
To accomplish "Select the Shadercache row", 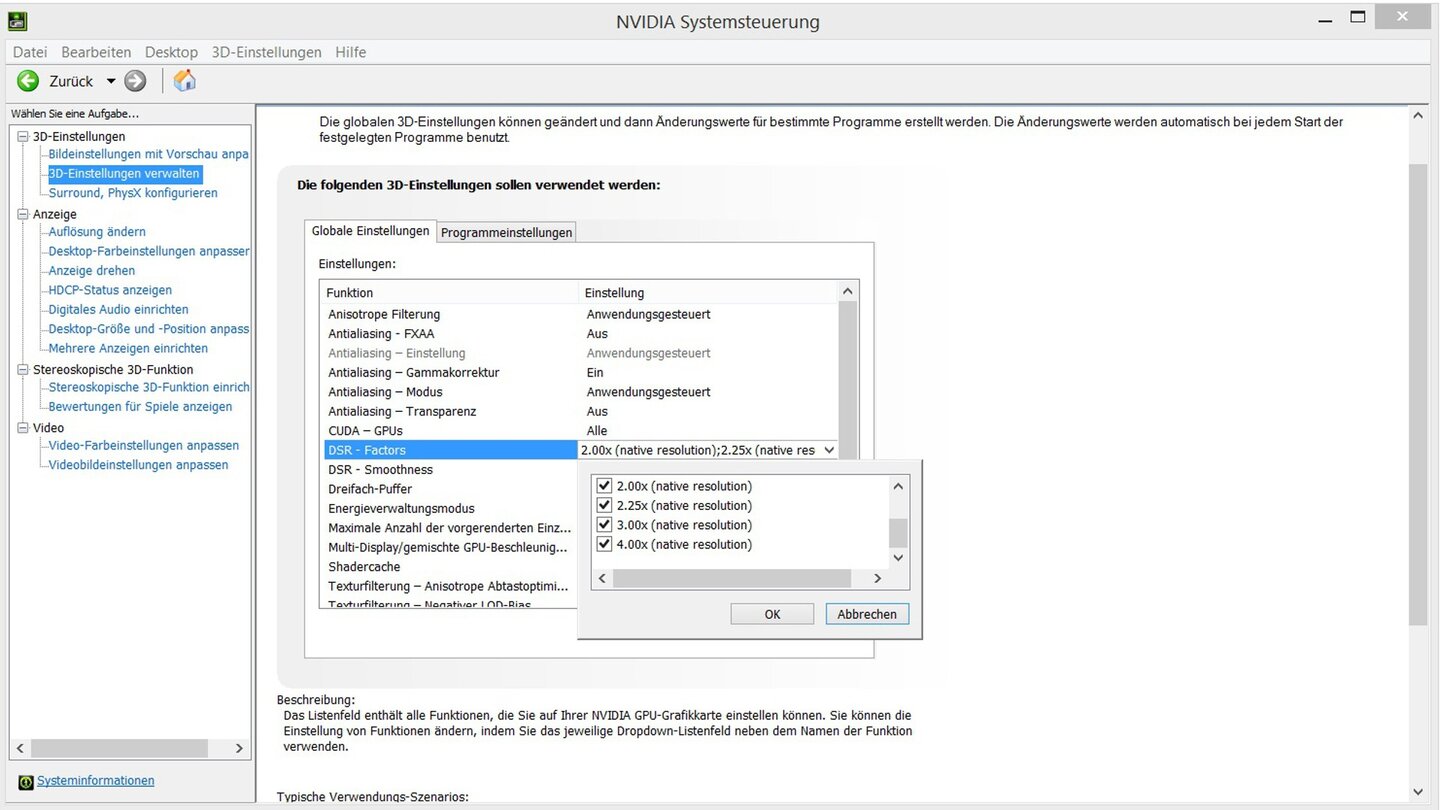I will point(451,567).
